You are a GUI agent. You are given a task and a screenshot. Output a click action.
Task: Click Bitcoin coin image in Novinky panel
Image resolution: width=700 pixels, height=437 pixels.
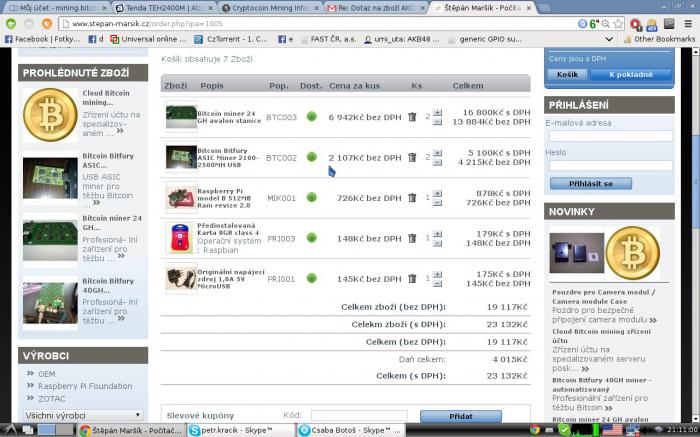pyautogui.click(x=633, y=253)
